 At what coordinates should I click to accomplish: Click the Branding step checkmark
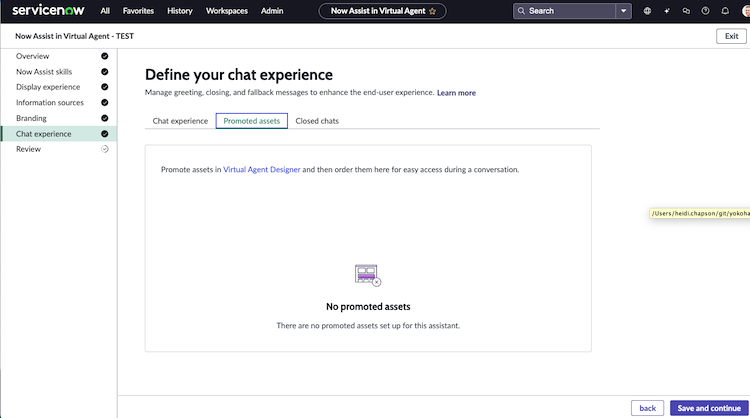click(x=104, y=118)
